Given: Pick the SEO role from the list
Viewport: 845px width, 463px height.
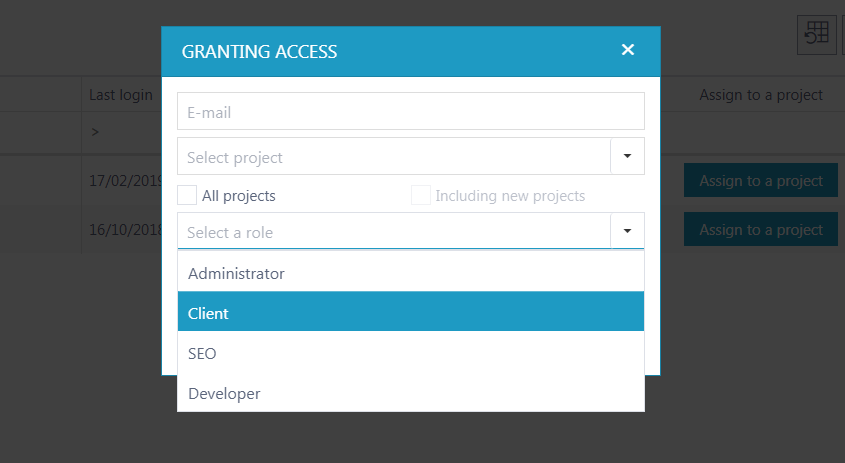Looking at the screenshot, I should point(411,353).
